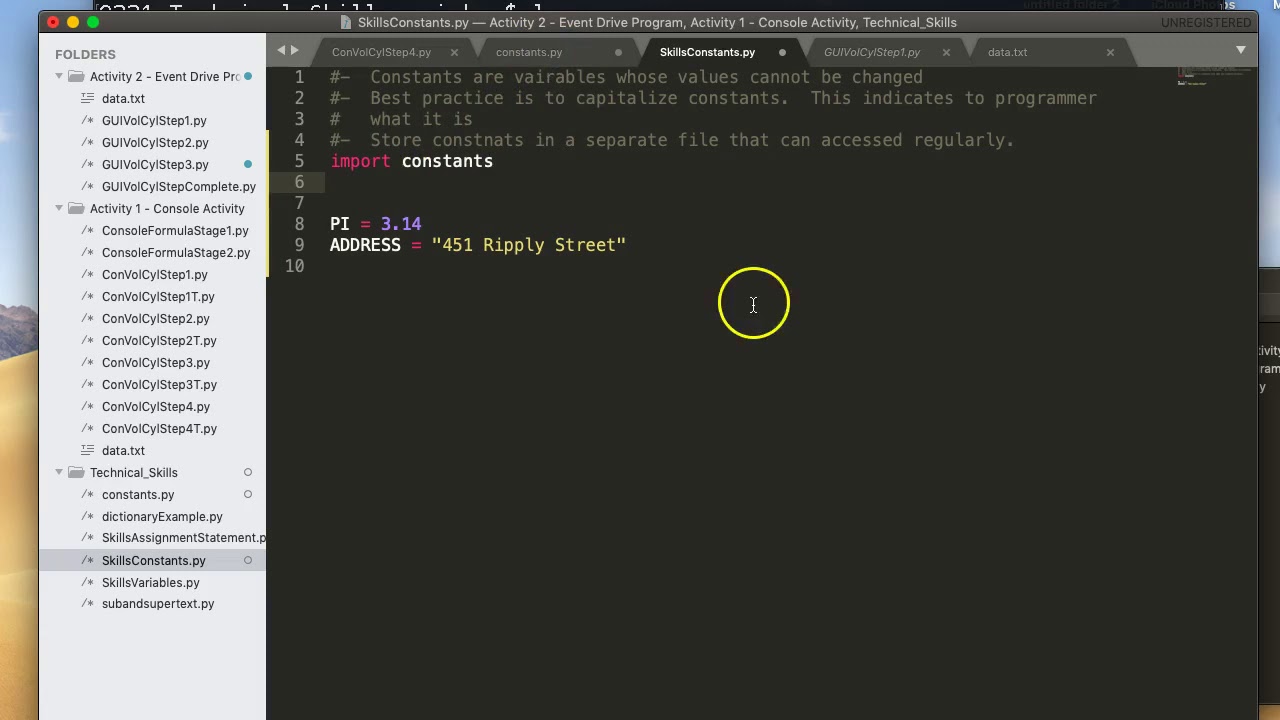Screen dimensions: 1280x720
Task: Open data.txt under Activity 1 folder
Action: [123, 451]
